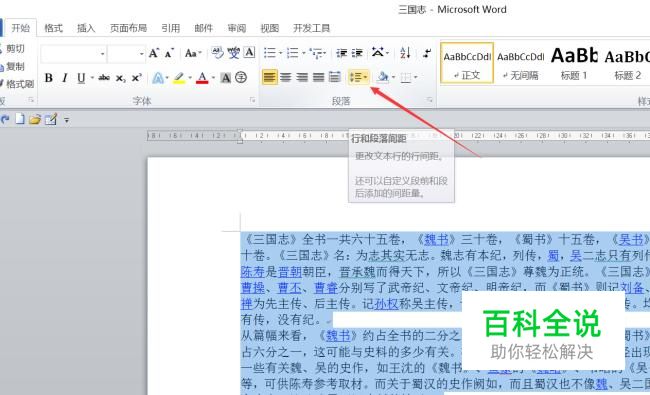Click the Enclosed Character icon
This screenshot has width=650, height=395.
(241, 78)
